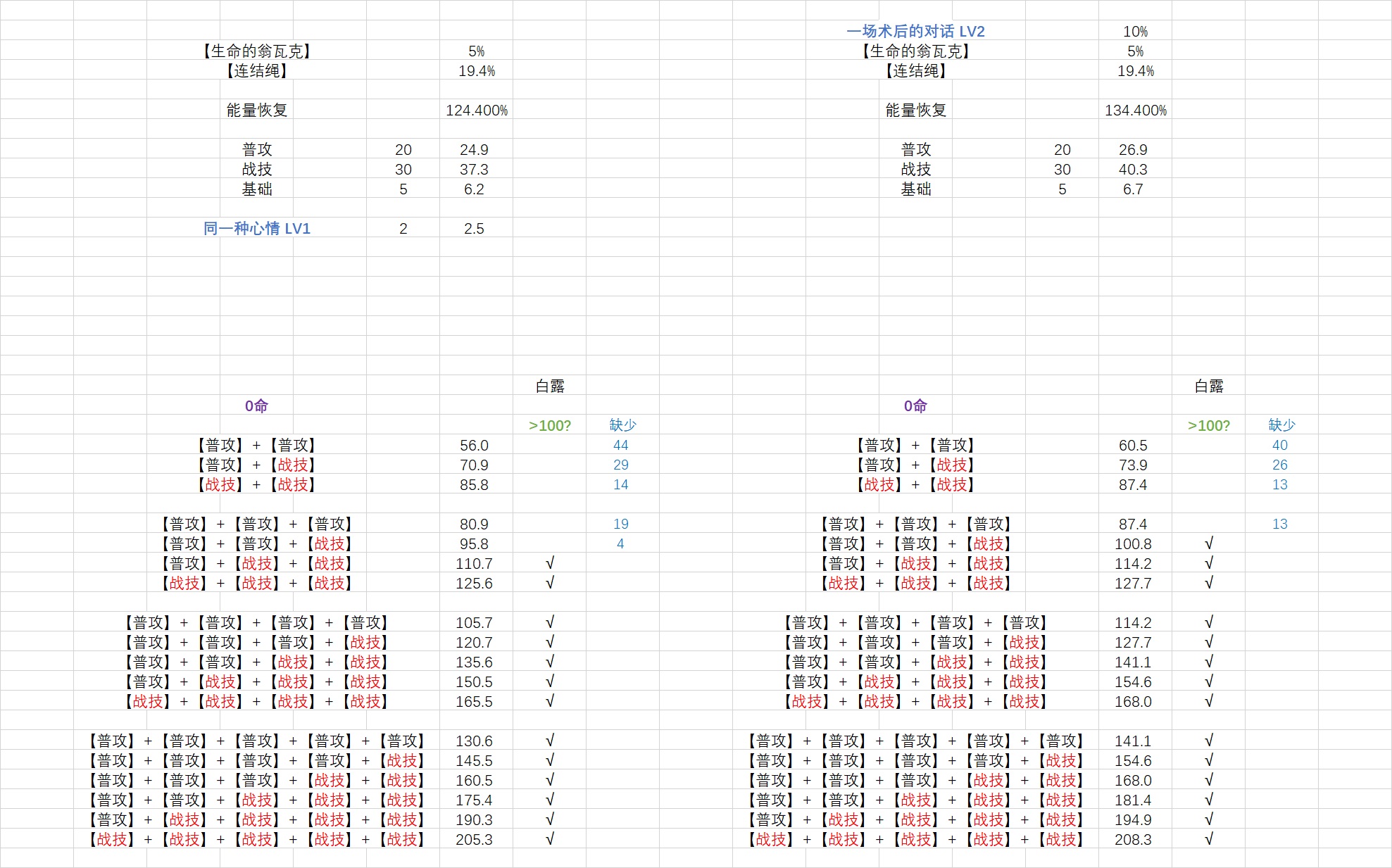Click the checkmark beside value 110.7
This screenshot has height=868, width=1392.
pos(549,563)
